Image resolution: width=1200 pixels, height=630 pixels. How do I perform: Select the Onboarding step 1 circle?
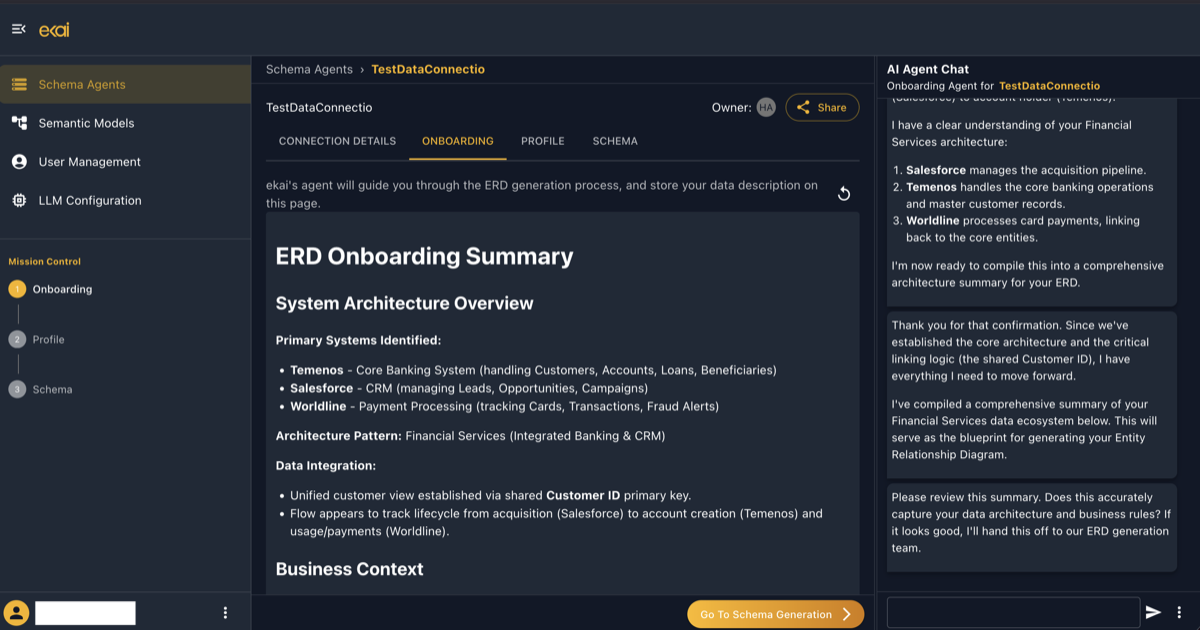17,289
